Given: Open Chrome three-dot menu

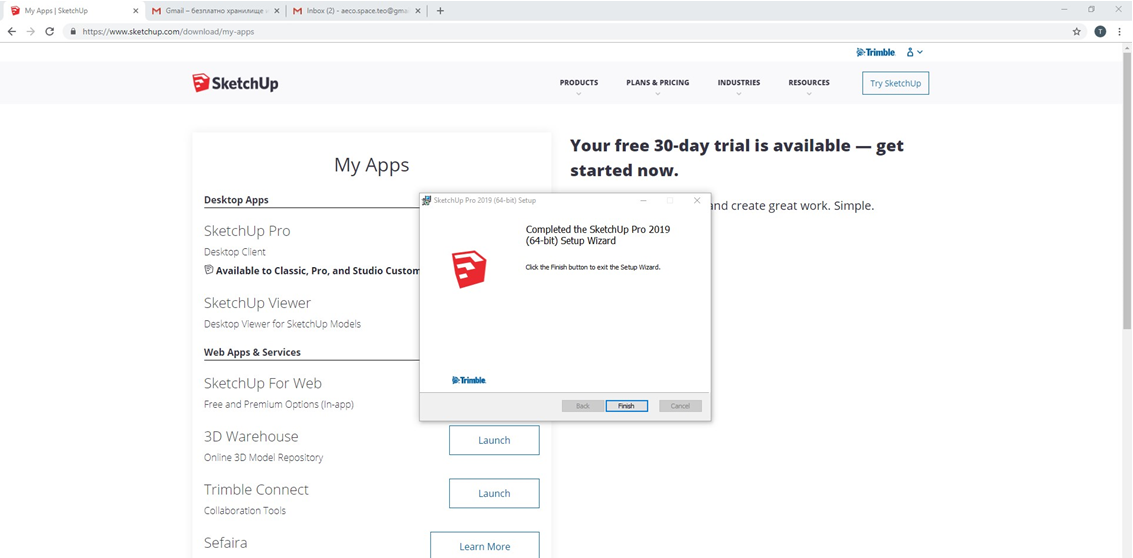Looking at the screenshot, I should pos(1119,32).
